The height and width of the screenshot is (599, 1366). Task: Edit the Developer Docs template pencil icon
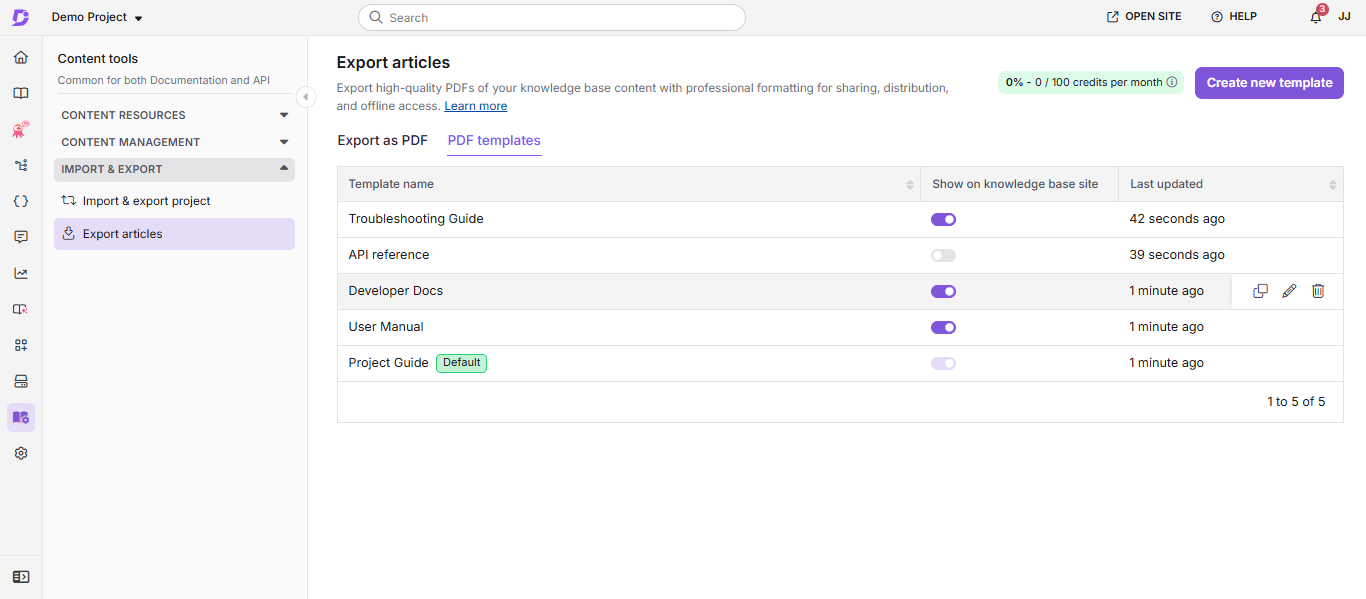1289,291
